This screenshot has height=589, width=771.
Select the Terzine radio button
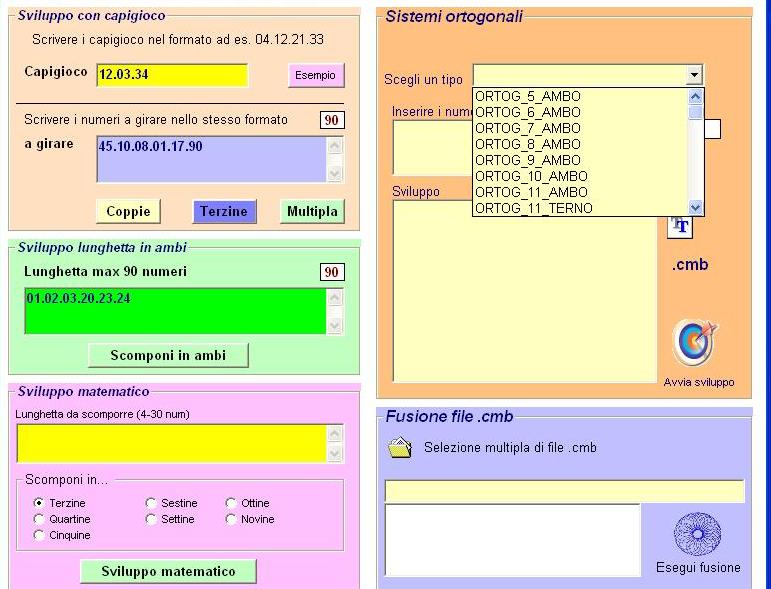point(39,503)
